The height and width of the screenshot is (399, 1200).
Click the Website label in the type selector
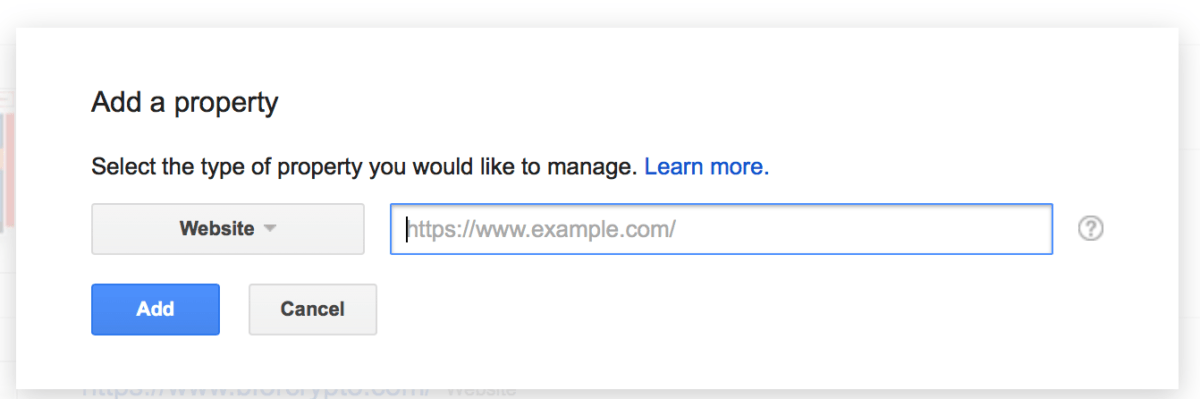click(x=217, y=229)
